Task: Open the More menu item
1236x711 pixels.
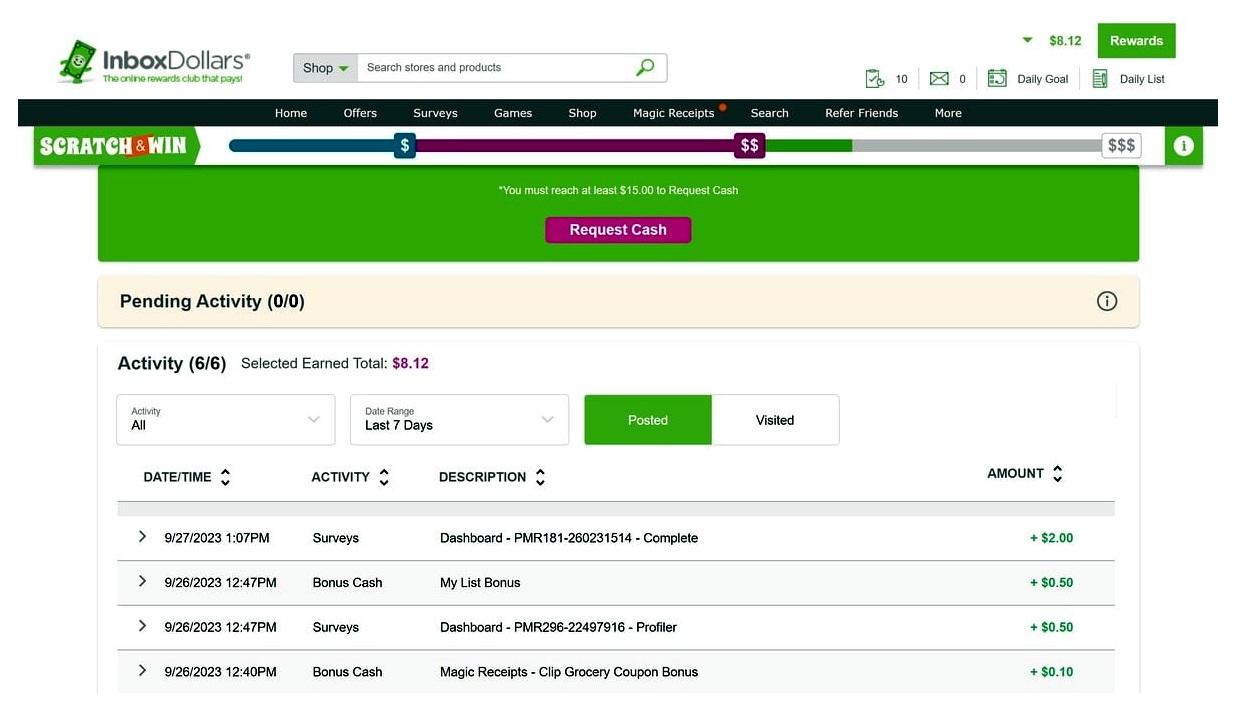Action: point(948,113)
